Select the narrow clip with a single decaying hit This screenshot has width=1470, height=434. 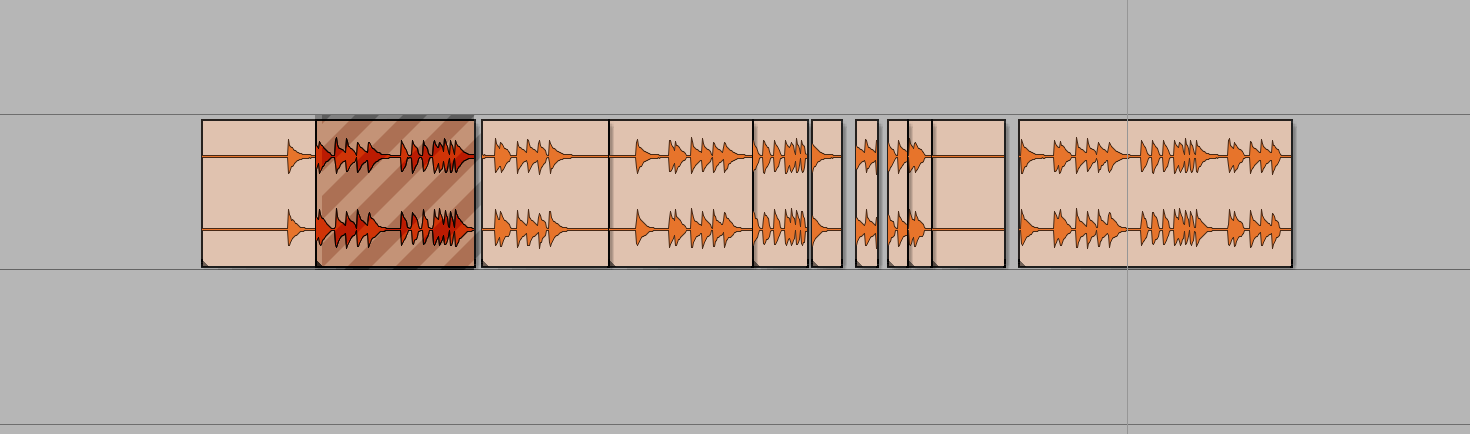click(827, 193)
